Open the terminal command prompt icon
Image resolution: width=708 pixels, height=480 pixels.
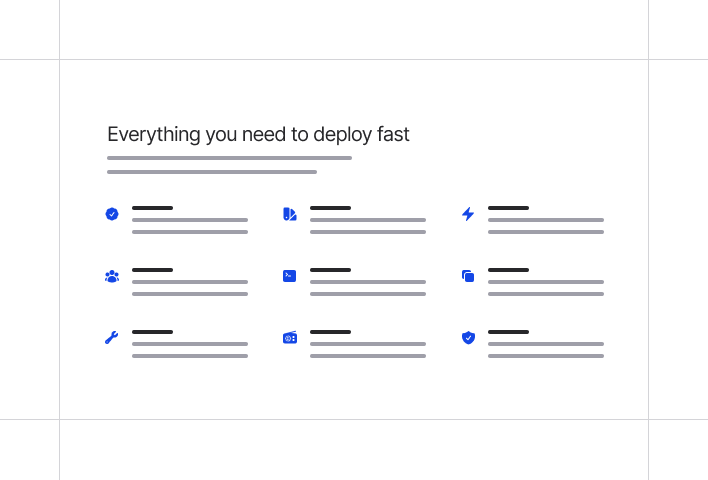coord(290,276)
